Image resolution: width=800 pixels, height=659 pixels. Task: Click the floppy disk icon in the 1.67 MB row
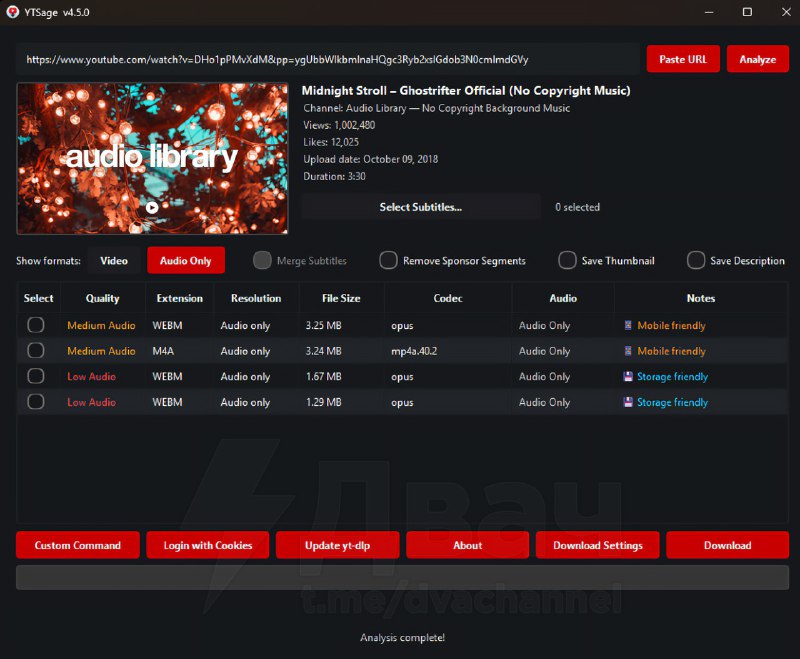point(628,376)
